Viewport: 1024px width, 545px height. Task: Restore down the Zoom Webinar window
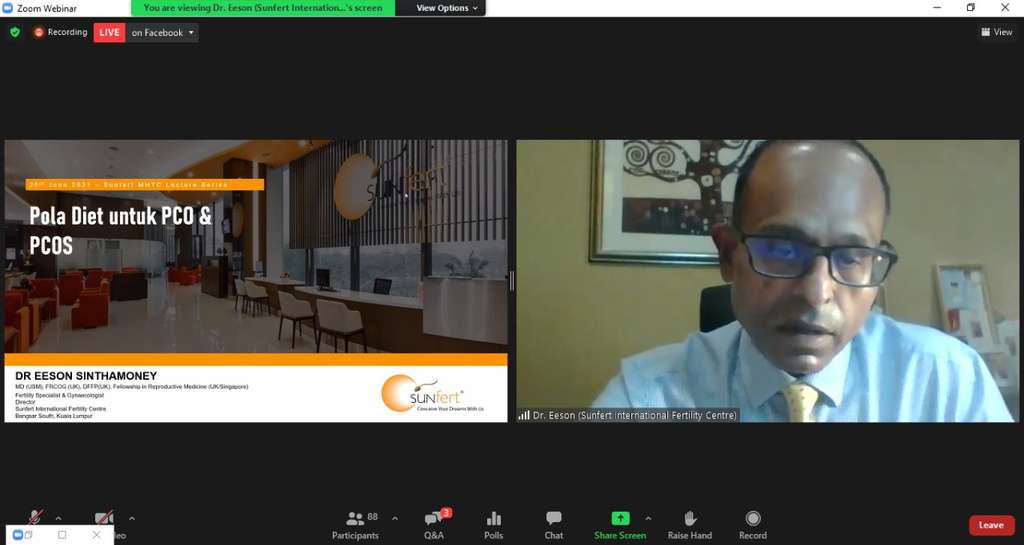pyautogui.click(x=970, y=8)
